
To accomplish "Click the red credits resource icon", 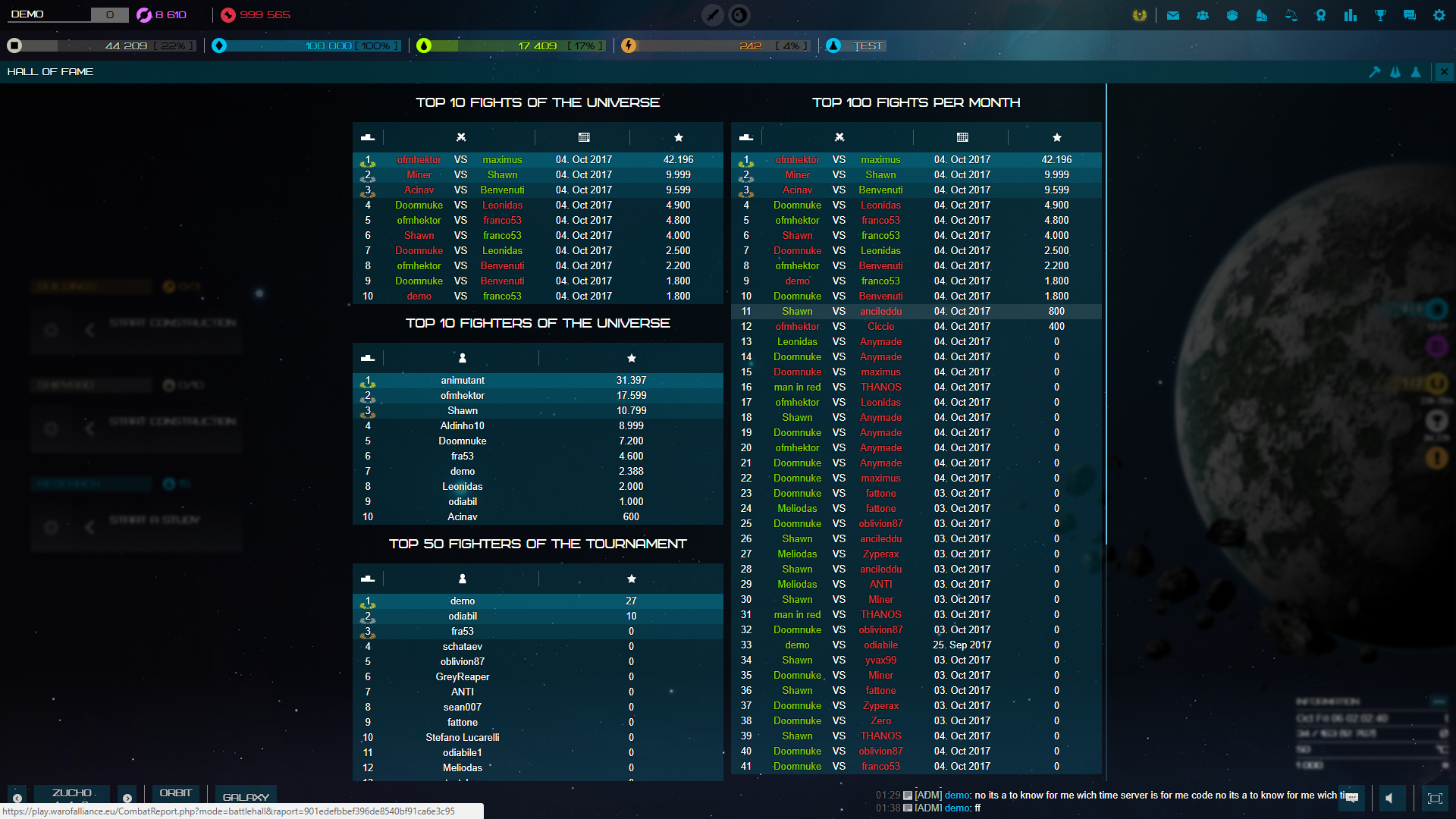I will coord(228,15).
